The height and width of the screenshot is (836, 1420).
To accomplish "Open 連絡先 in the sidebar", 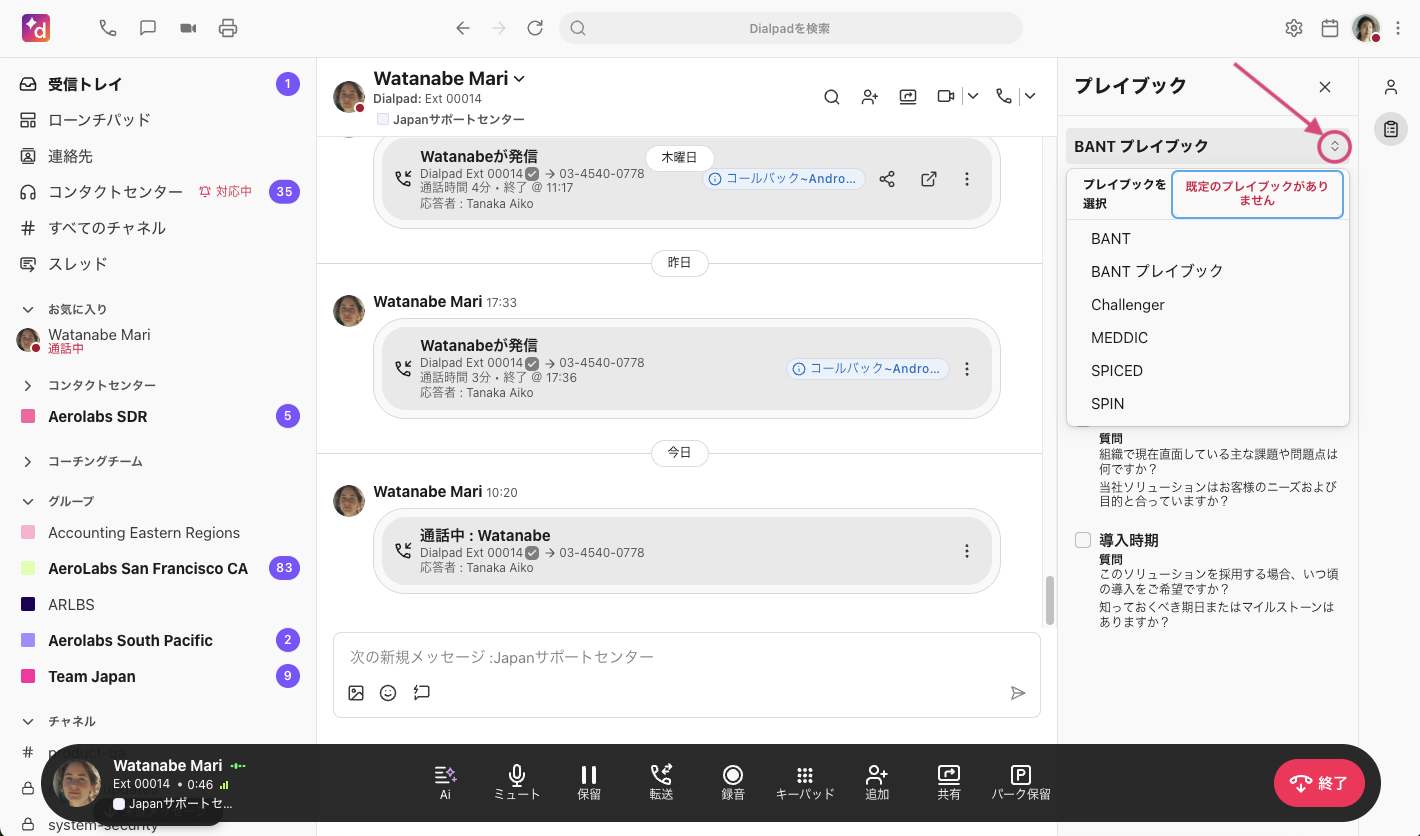I will [71, 156].
